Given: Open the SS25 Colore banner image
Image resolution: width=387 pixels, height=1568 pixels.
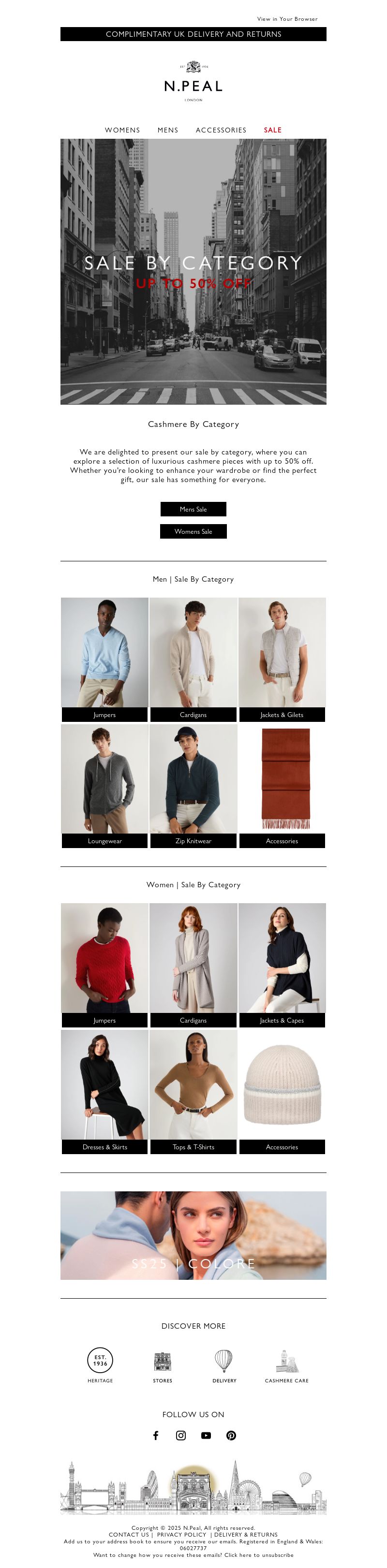Looking at the screenshot, I should [x=193, y=1235].
